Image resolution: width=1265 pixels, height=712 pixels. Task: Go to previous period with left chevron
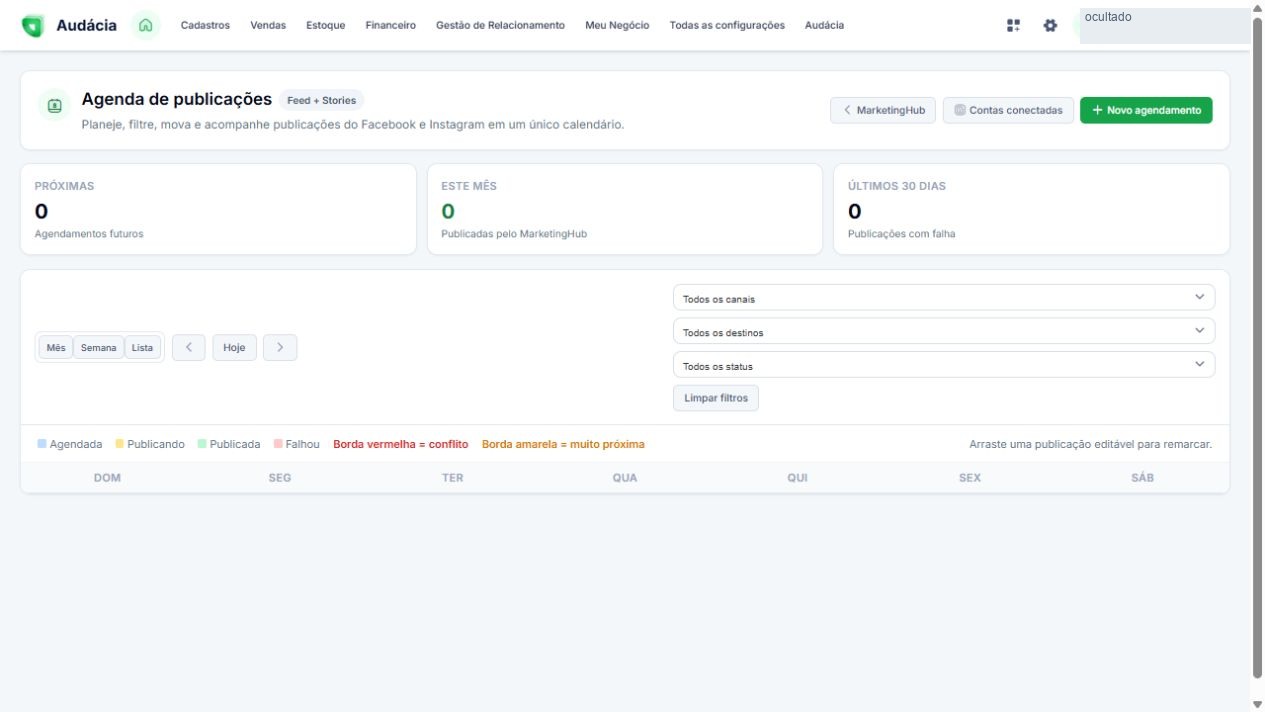click(x=189, y=347)
